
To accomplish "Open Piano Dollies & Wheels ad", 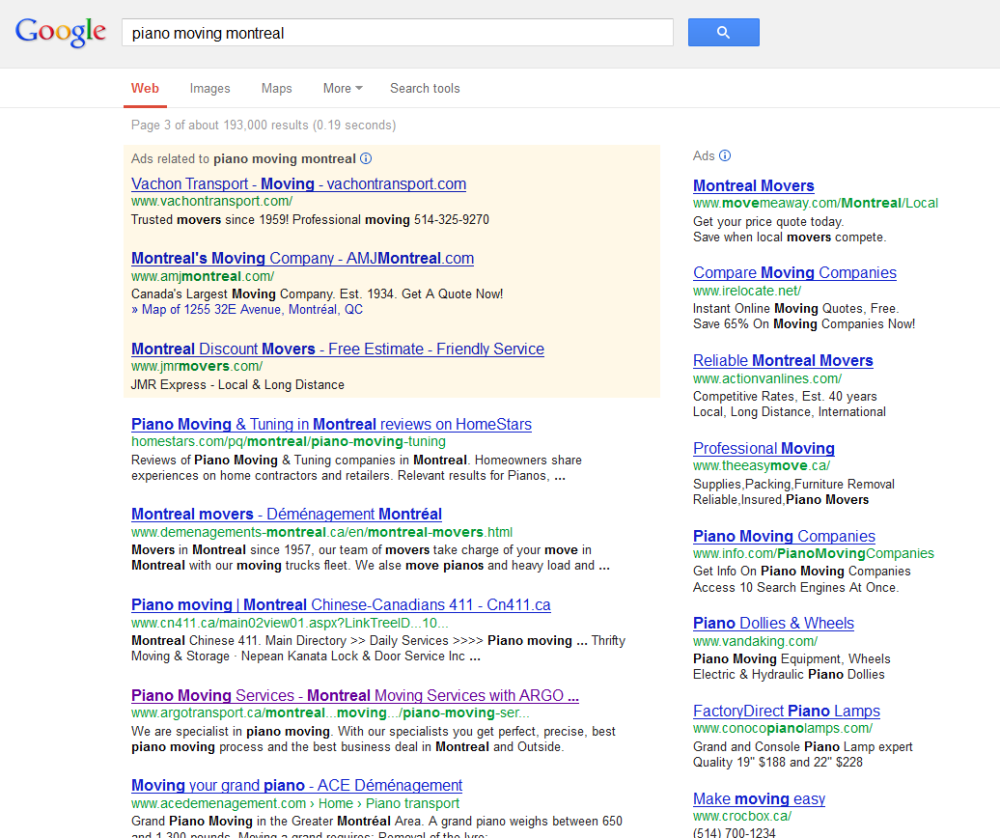I will [773, 623].
